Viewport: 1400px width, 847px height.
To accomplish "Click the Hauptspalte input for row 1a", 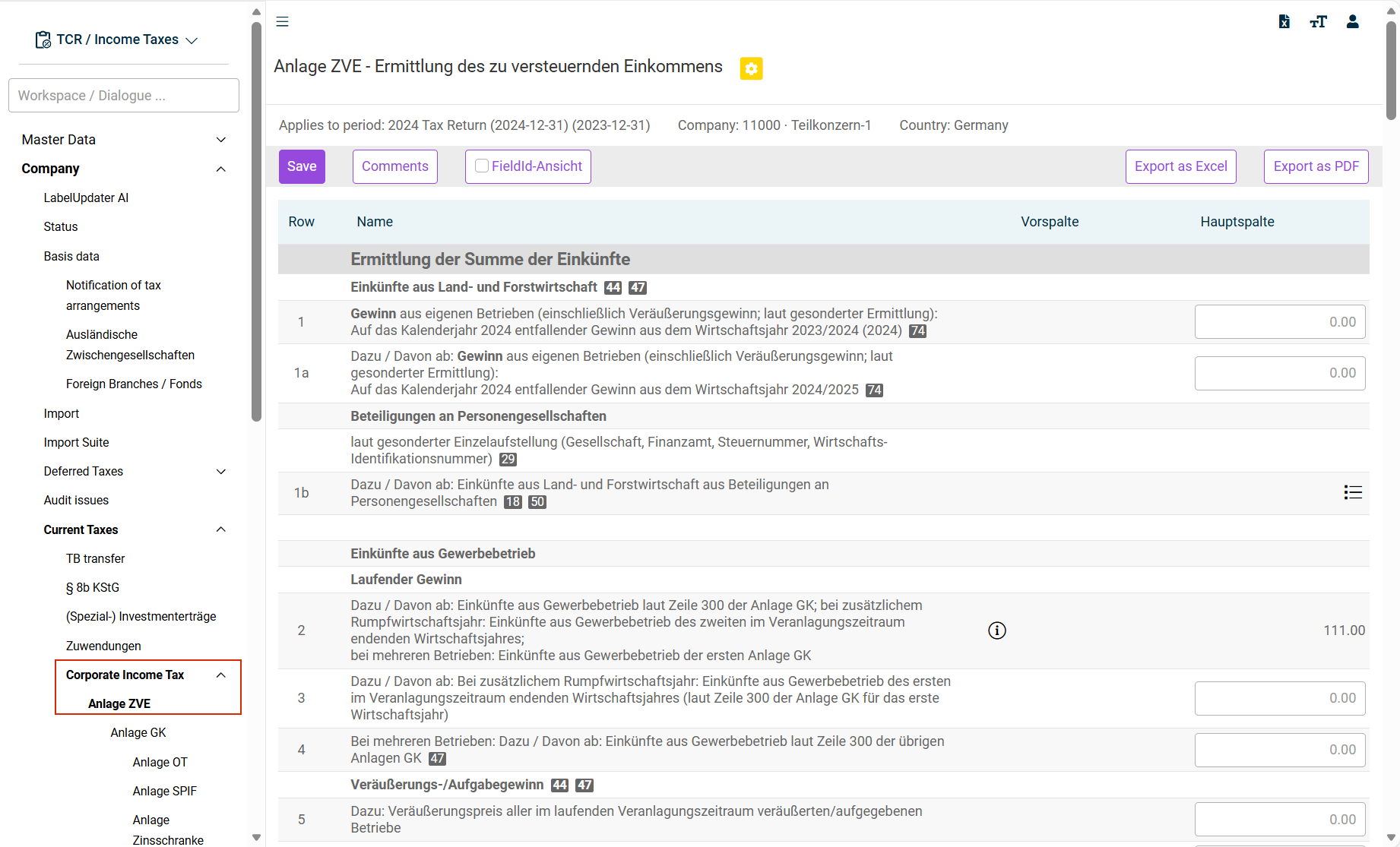I will point(1280,373).
